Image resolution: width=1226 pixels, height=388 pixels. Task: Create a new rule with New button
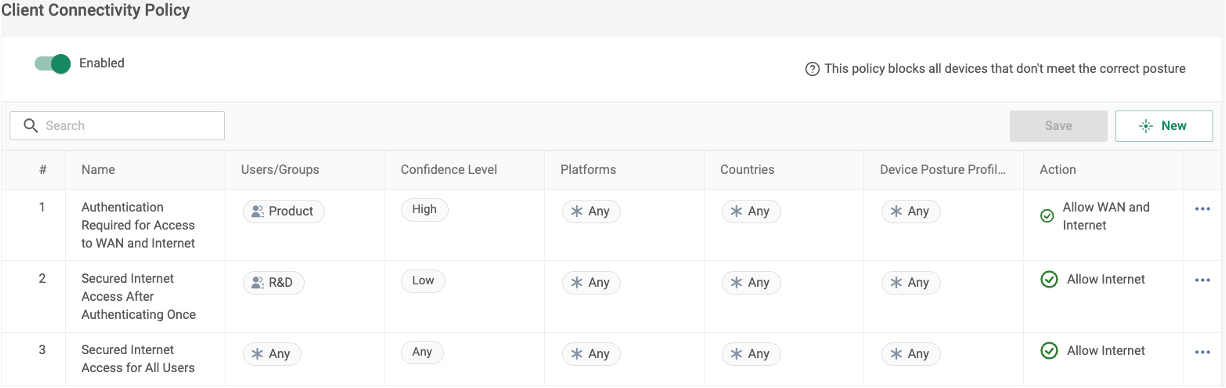click(x=1164, y=126)
